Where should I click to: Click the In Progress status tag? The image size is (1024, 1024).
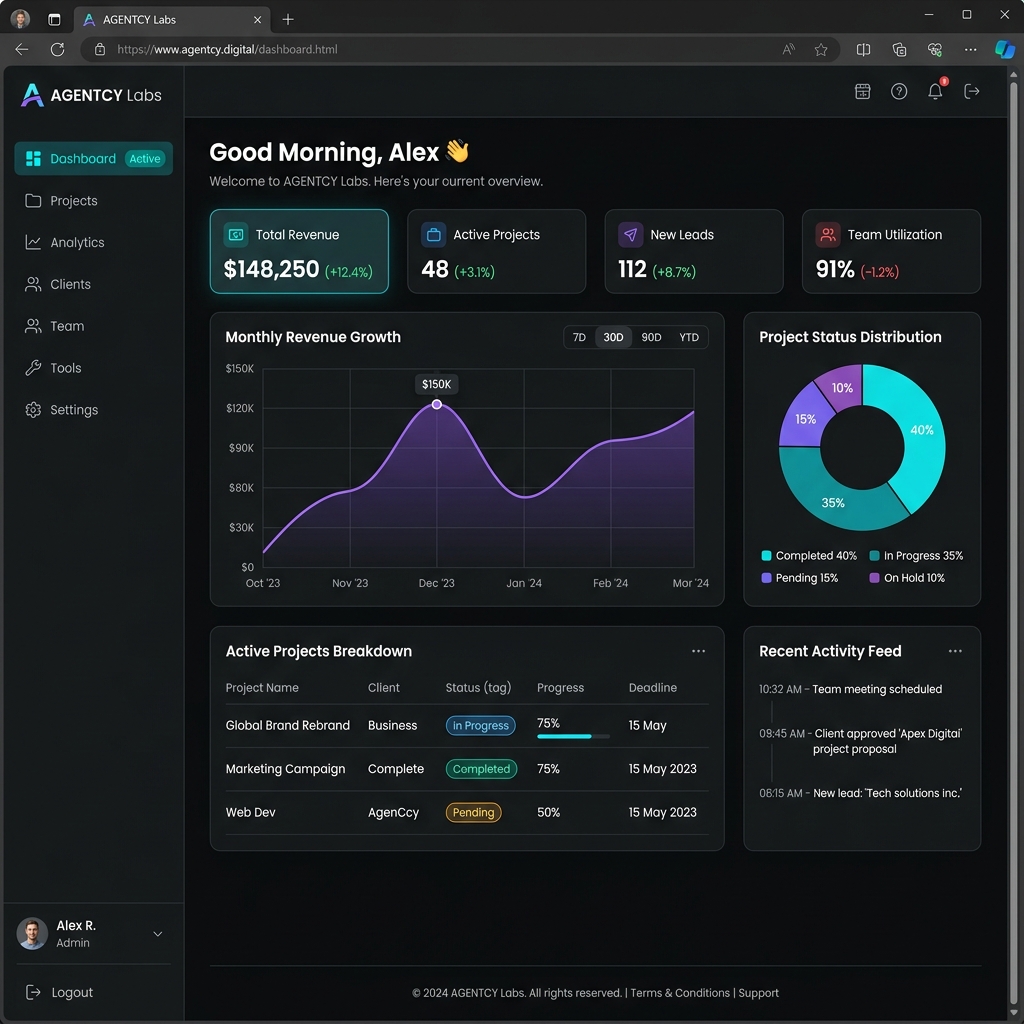coord(481,726)
